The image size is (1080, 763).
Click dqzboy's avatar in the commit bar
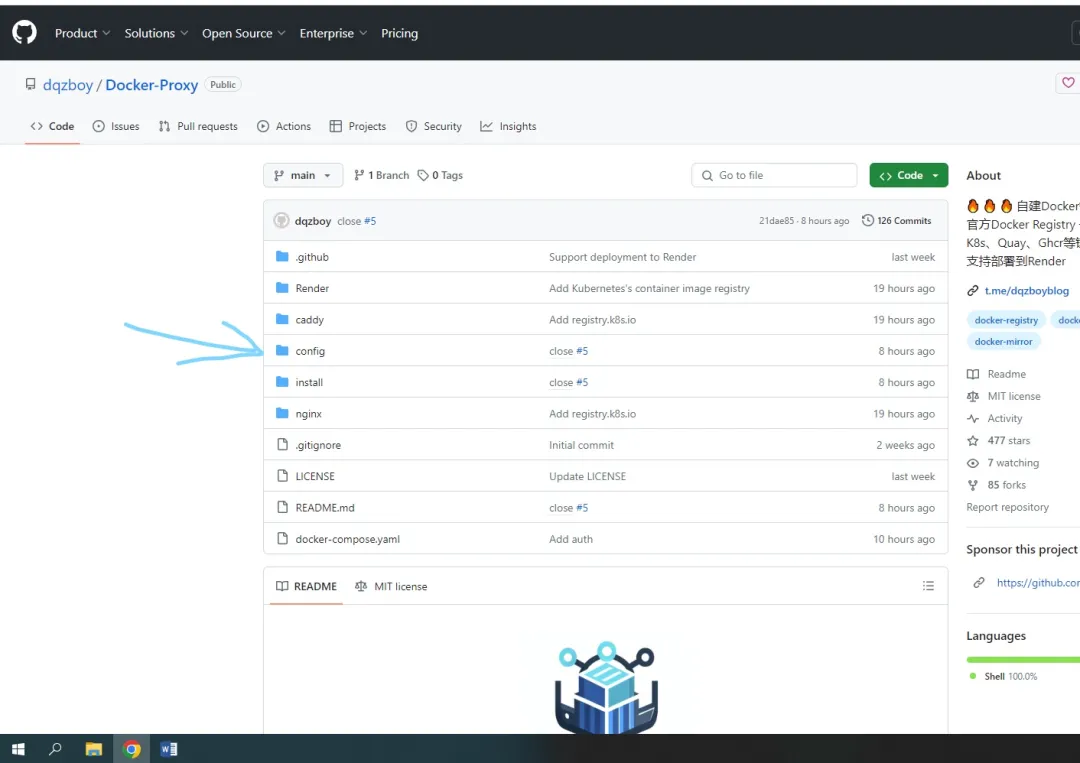(281, 220)
